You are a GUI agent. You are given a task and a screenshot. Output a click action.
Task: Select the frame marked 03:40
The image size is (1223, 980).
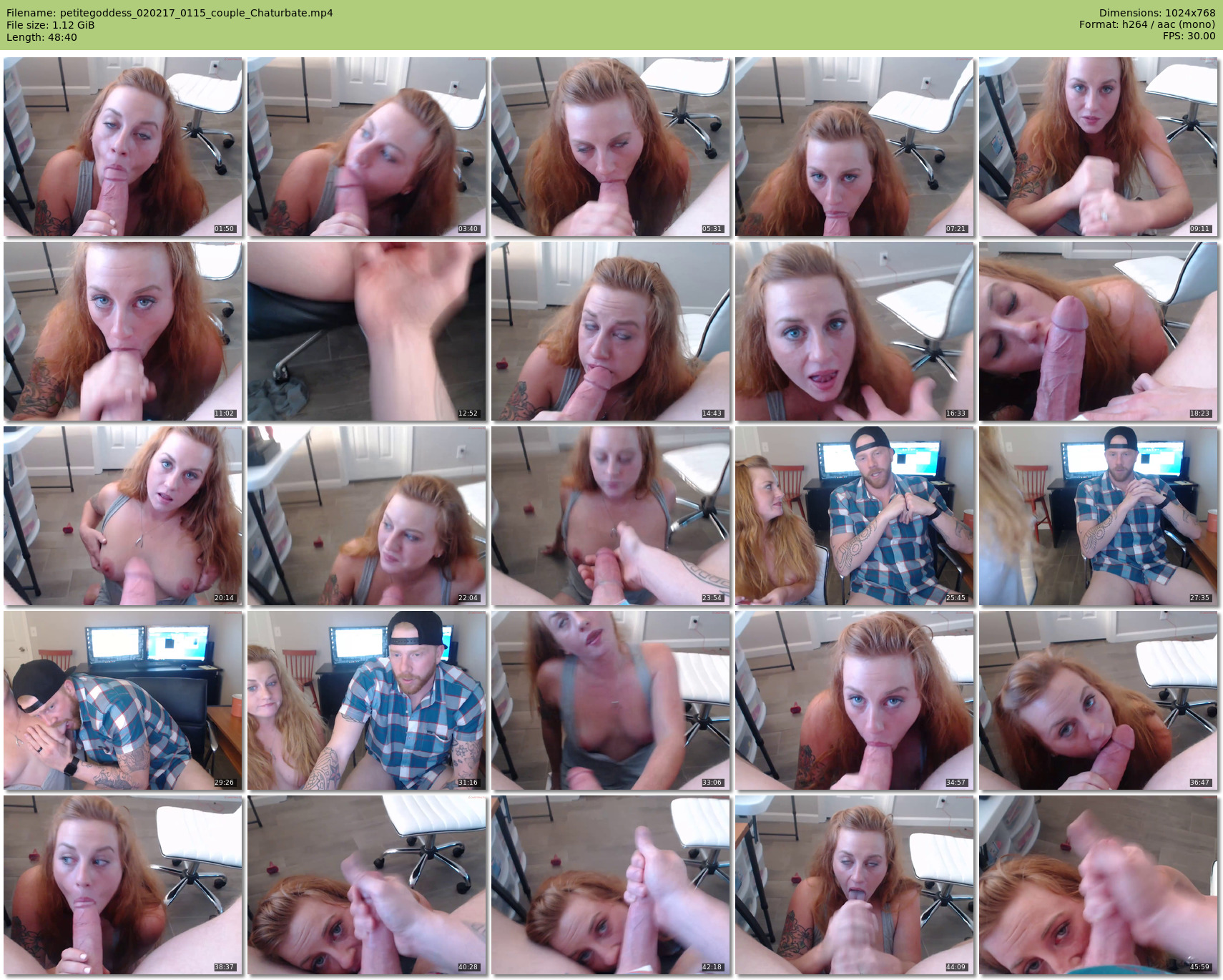pyautogui.click(x=367, y=147)
